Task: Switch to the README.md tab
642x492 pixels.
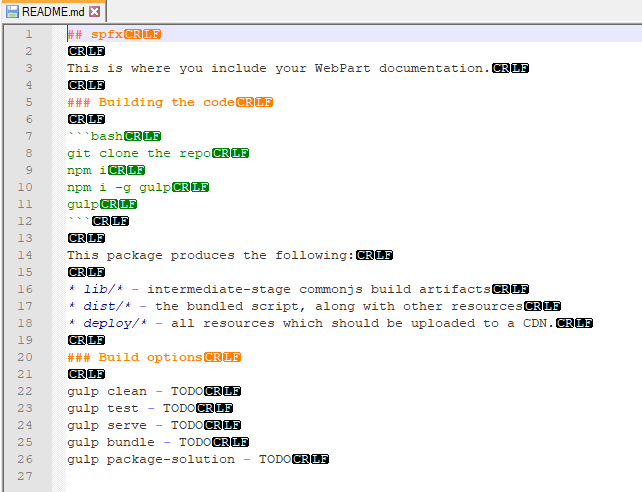Action: [x=53, y=11]
